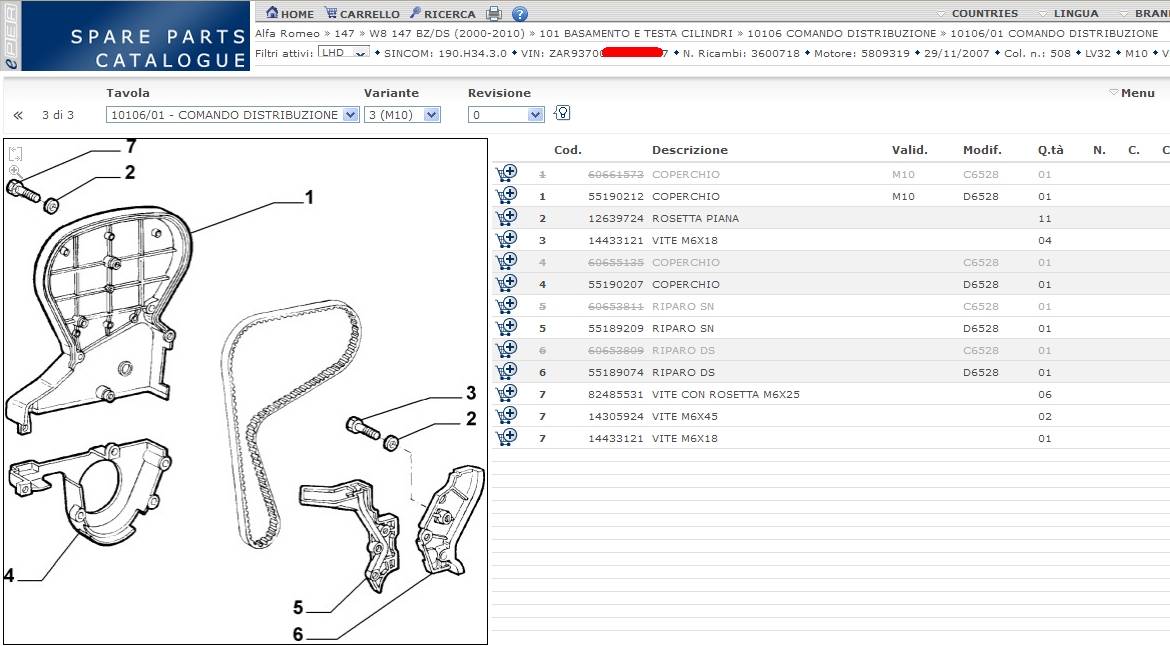Screen dimensions: 1170x646
Task: Add RIPARO DS 55189074 to cart
Action: click(x=507, y=371)
